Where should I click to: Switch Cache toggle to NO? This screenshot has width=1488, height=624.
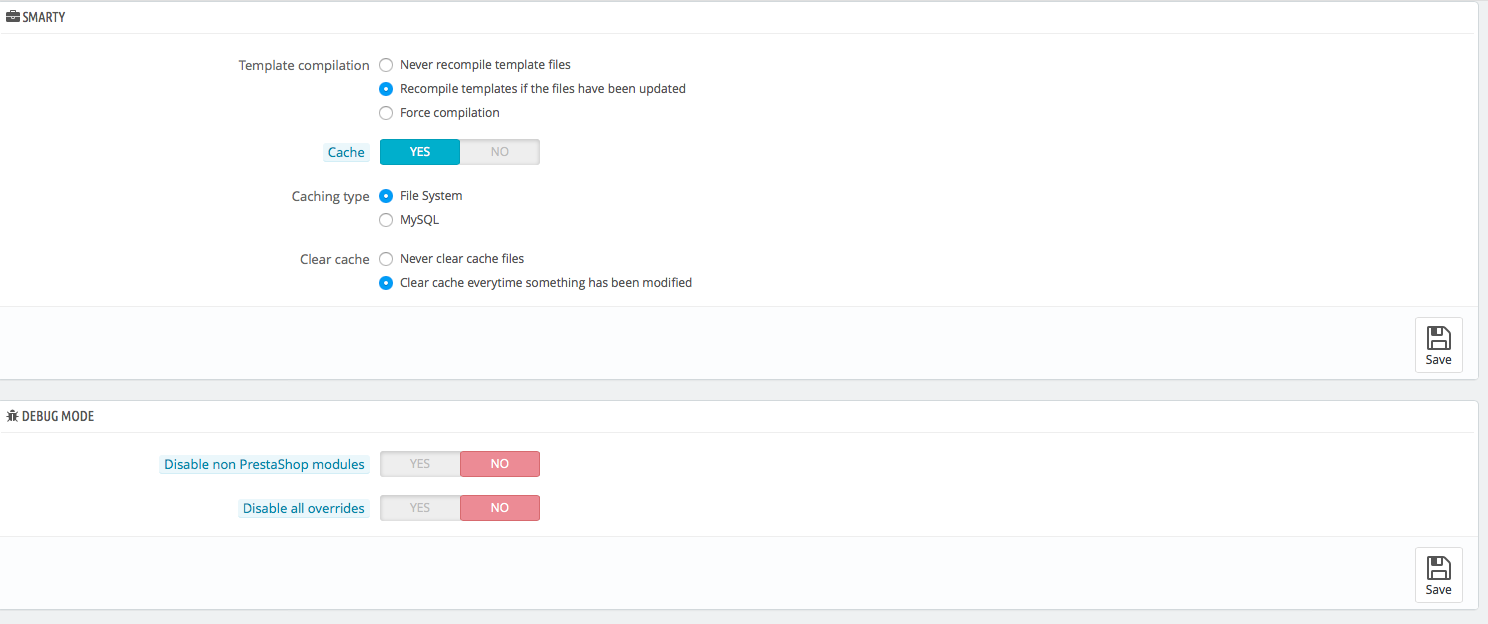[500, 152]
